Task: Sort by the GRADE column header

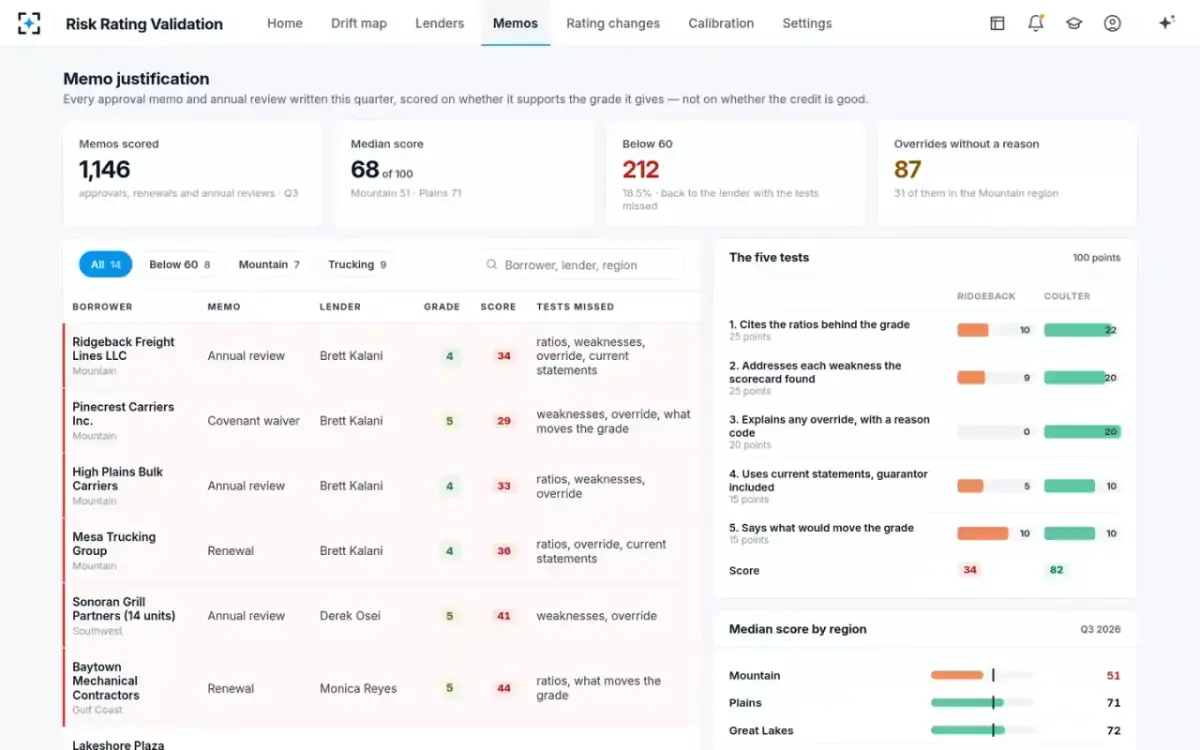Action: click(x=442, y=307)
